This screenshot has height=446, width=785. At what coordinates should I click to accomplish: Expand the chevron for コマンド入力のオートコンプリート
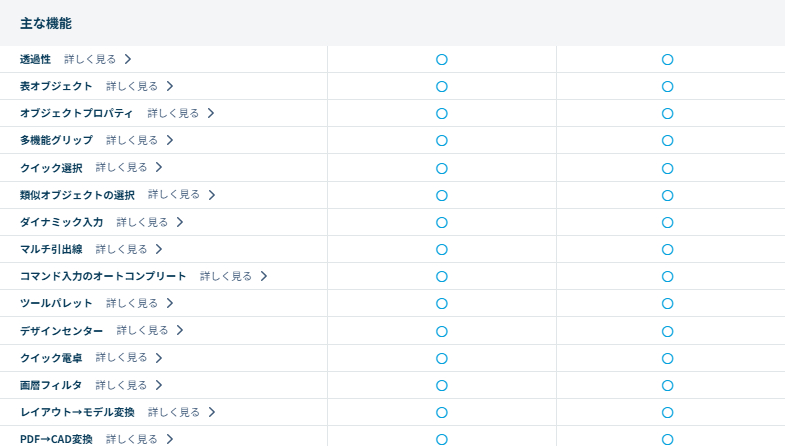[264, 276]
